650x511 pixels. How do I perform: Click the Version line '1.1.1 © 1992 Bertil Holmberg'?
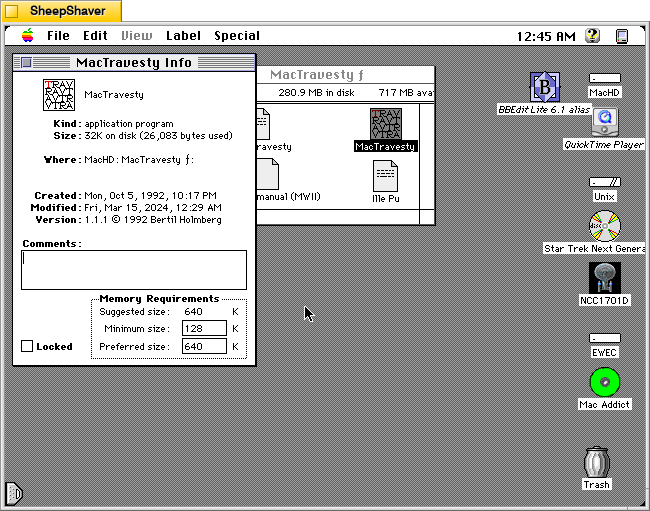click(x=153, y=220)
